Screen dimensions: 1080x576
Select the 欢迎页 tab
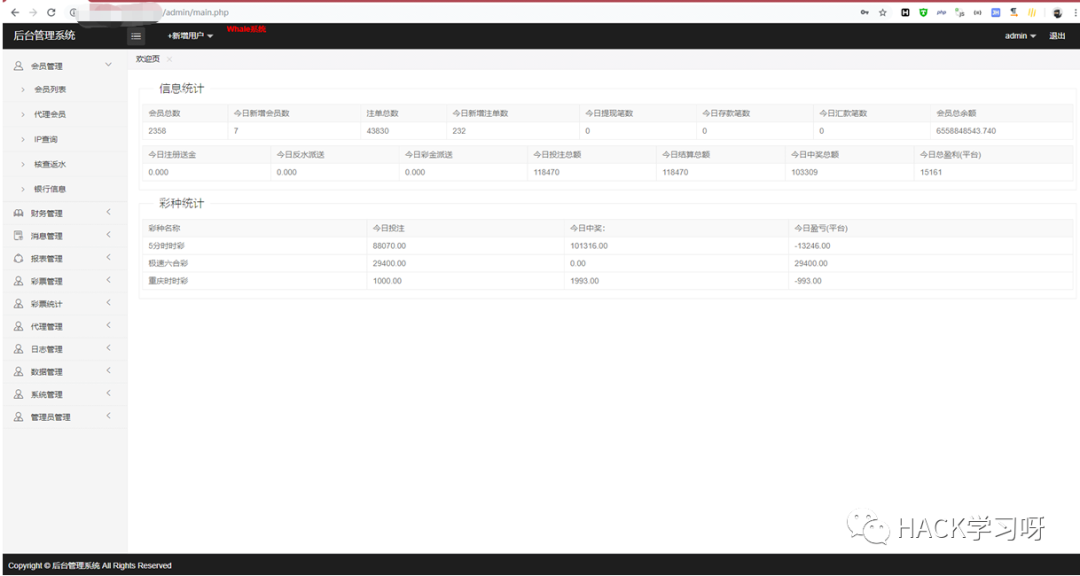pyautogui.click(x=147, y=59)
